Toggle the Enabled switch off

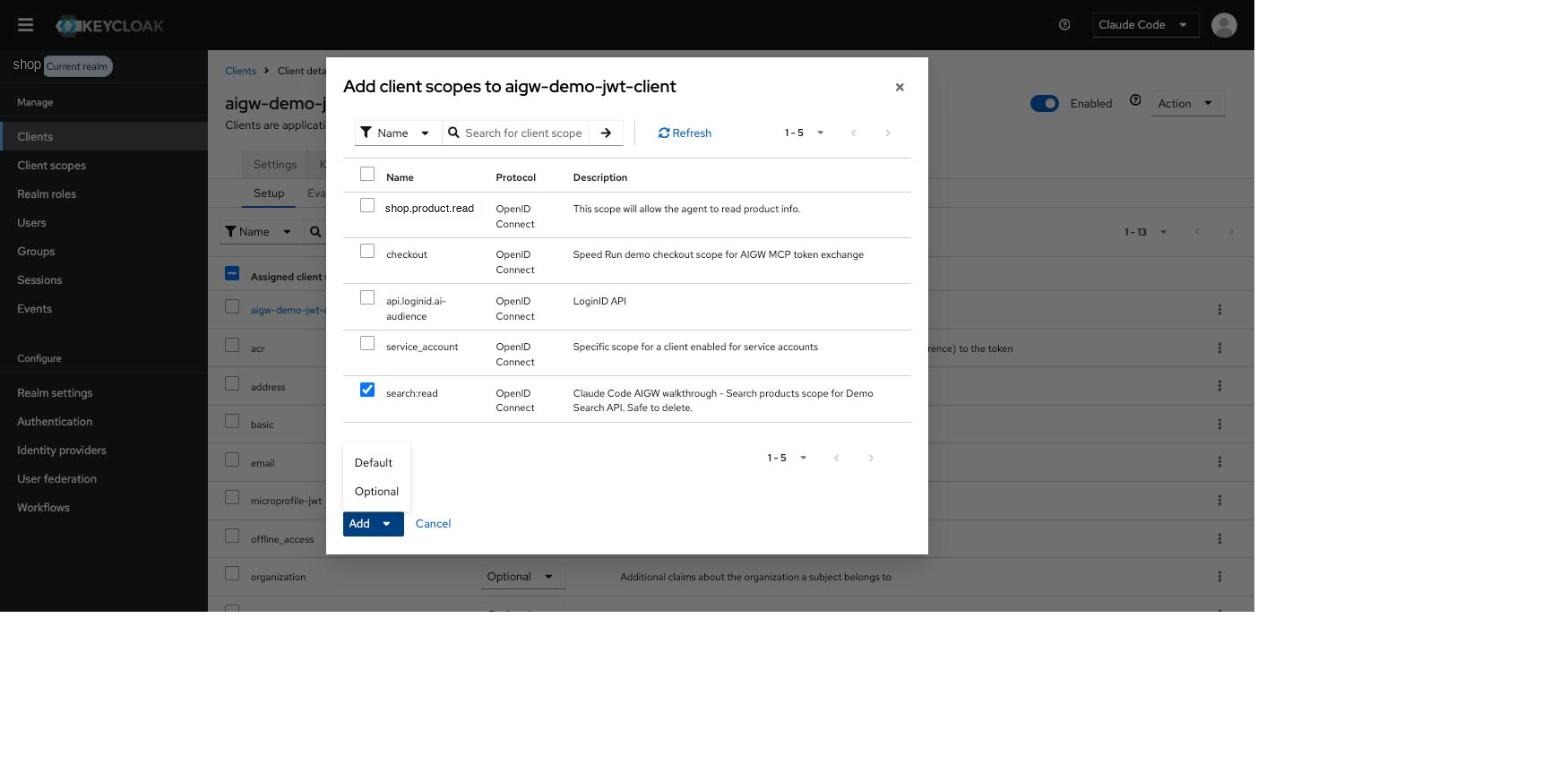click(x=1044, y=103)
